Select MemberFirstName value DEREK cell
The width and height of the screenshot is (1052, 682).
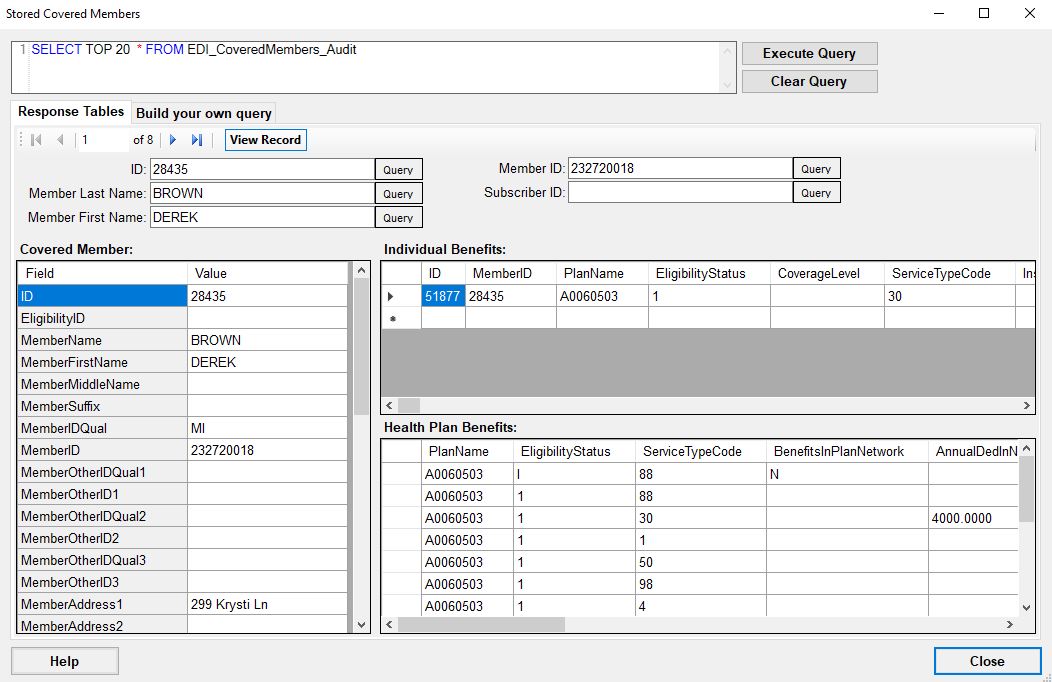click(x=267, y=362)
